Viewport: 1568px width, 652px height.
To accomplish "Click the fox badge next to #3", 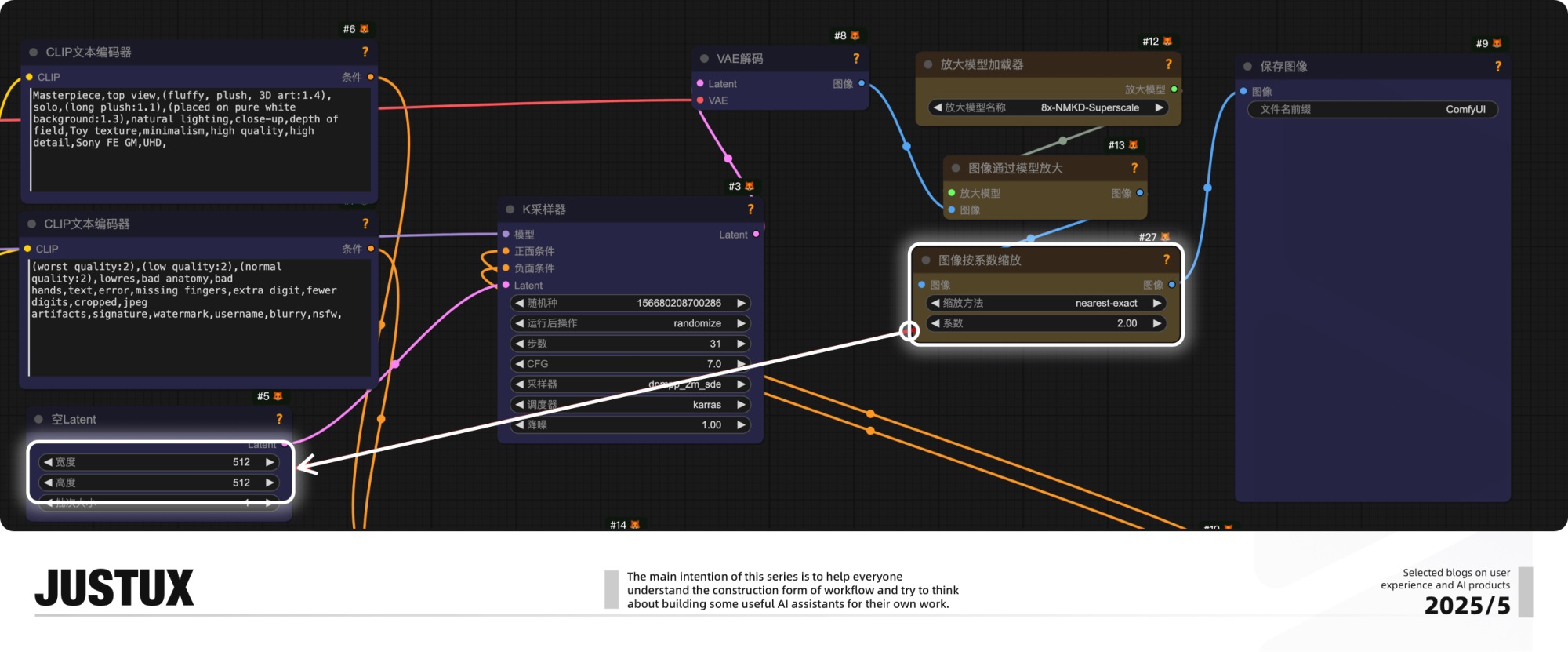I will click(750, 187).
